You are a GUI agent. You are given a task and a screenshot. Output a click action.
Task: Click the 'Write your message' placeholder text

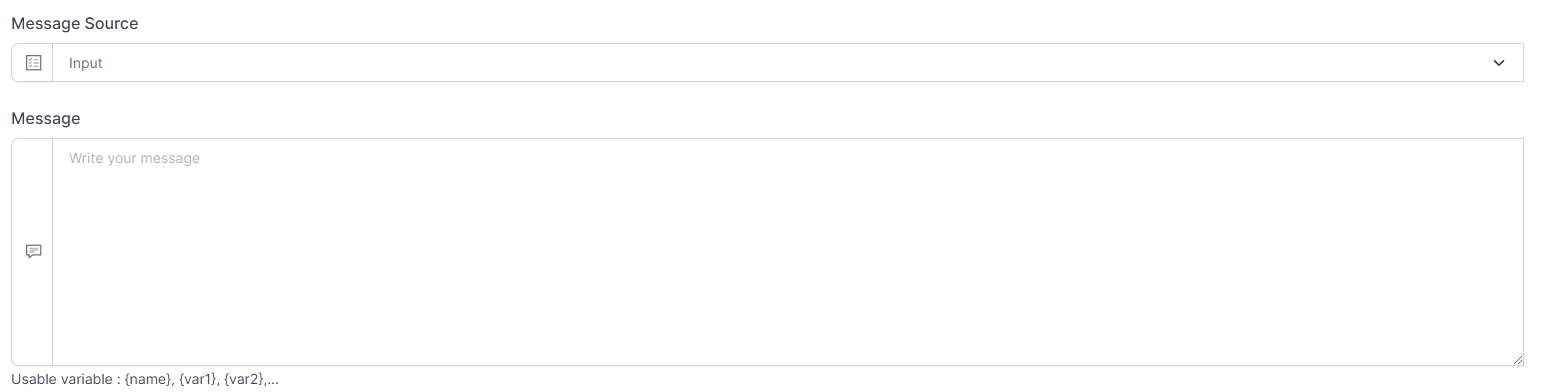click(135, 158)
